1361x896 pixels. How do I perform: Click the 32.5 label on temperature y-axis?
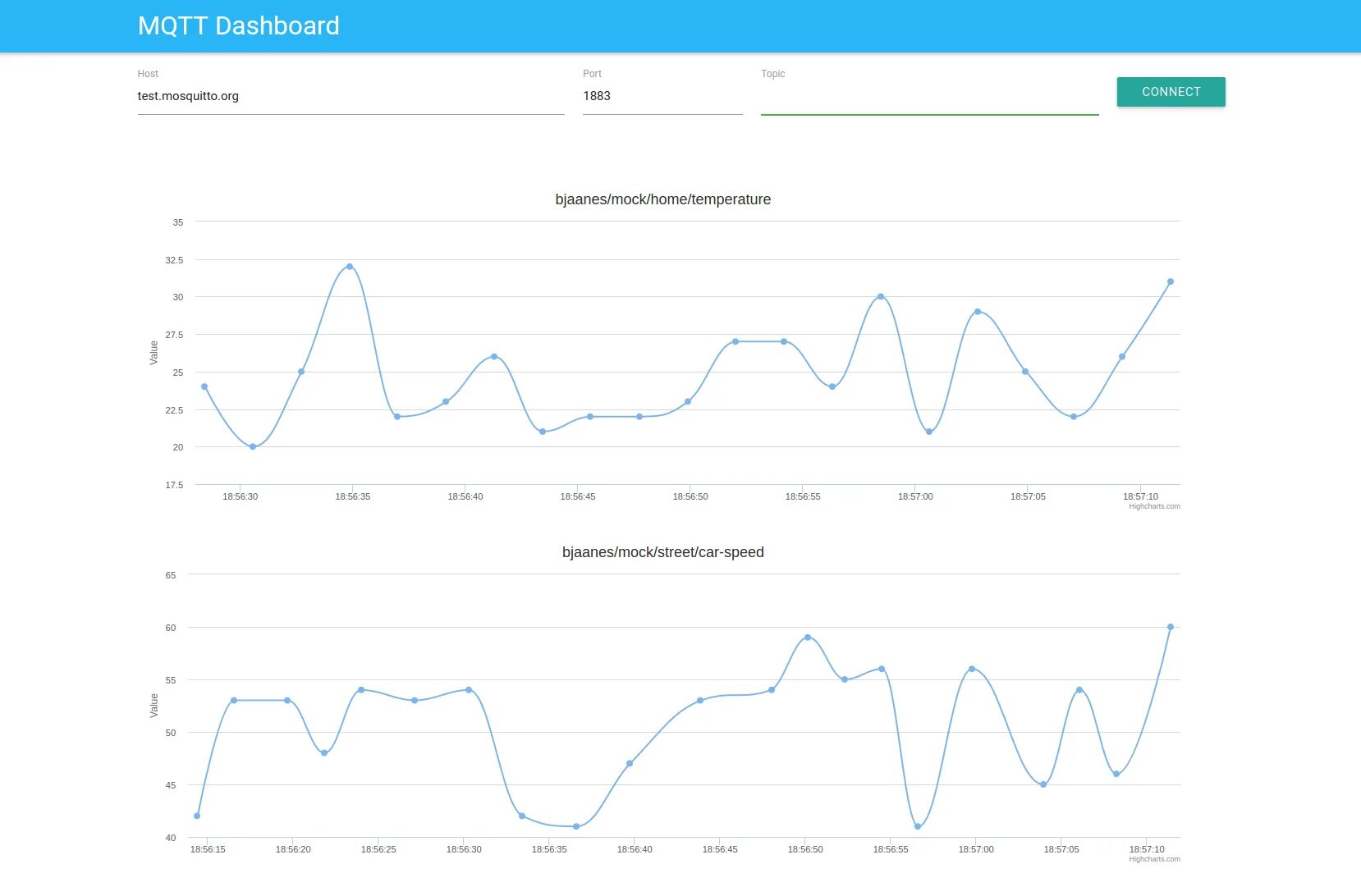(x=174, y=260)
